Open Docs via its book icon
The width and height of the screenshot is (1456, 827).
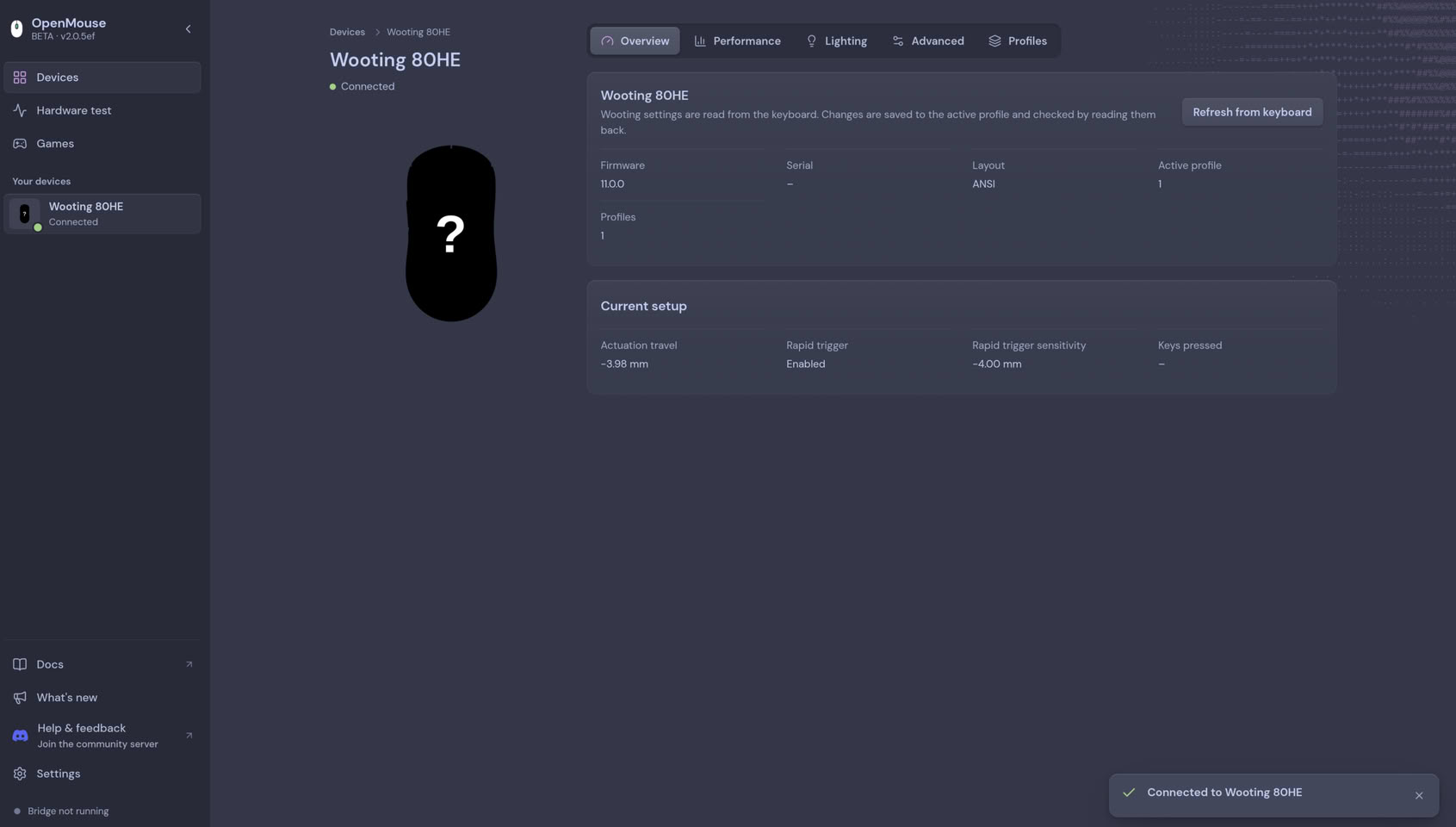tap(20, 664)
